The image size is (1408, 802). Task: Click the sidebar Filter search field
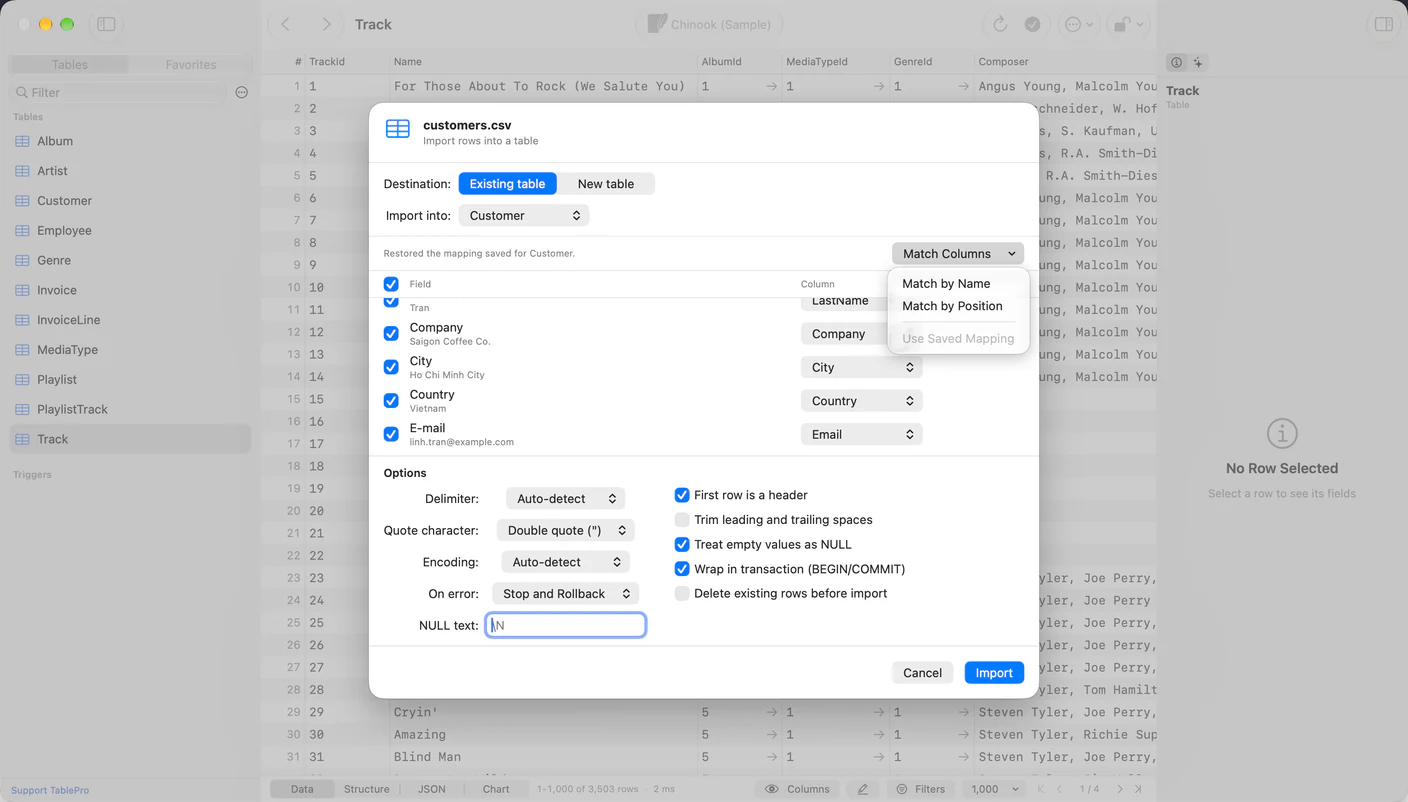(117, 92)
